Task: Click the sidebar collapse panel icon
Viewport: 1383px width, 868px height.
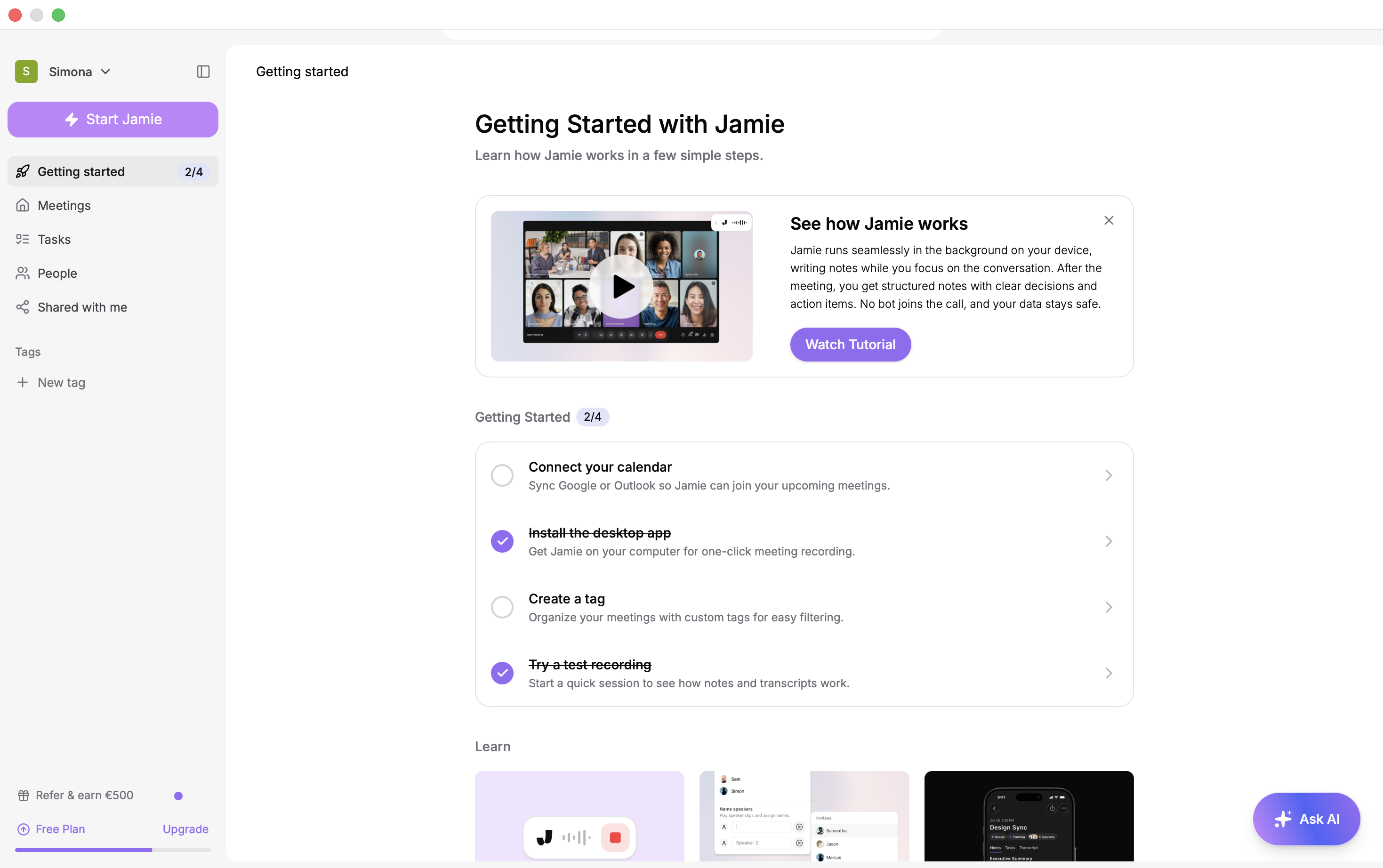Action: tap(203, 72)
